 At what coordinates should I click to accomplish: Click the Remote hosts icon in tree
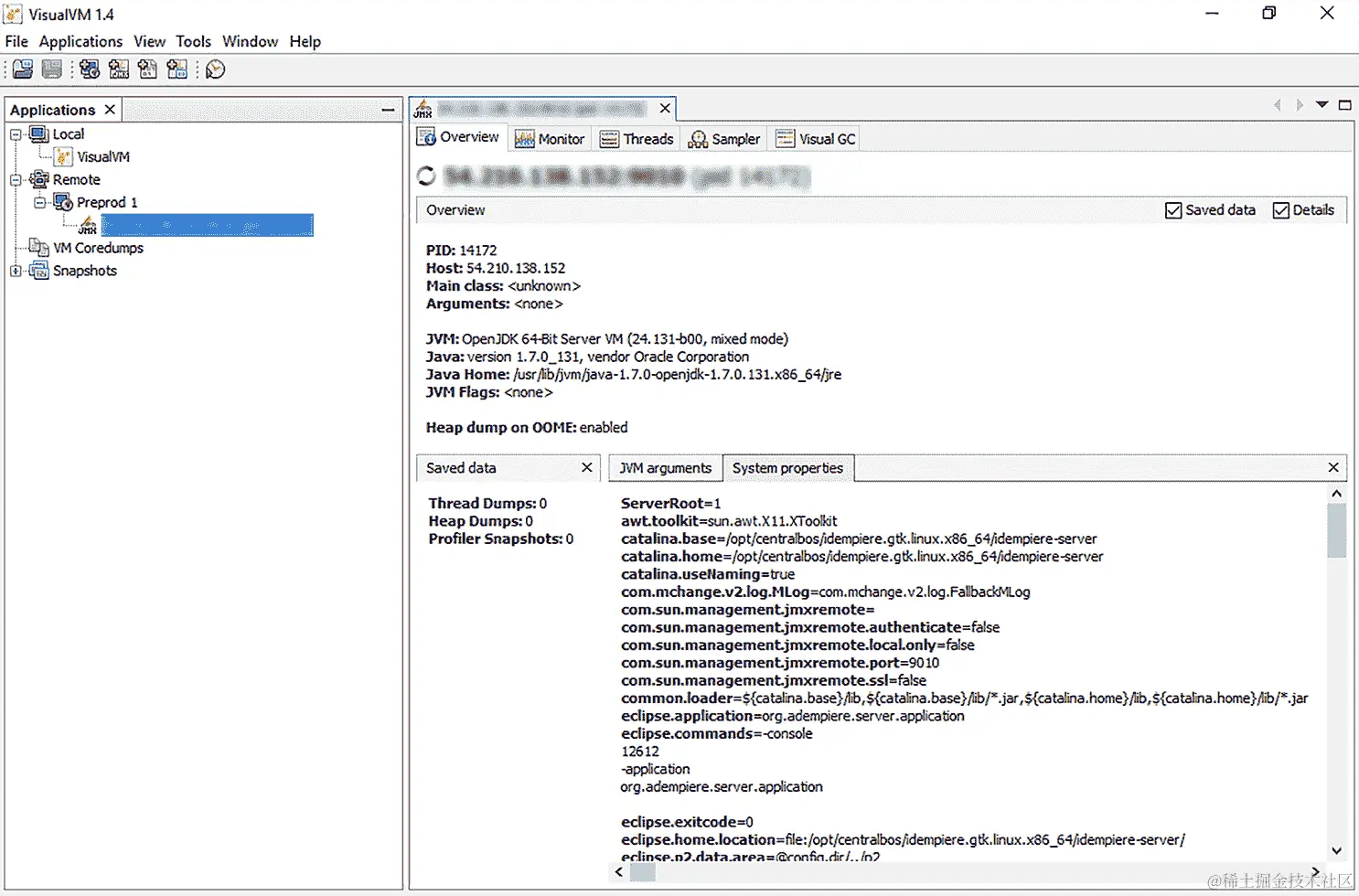pyautogui.click(x=38, y=179)
